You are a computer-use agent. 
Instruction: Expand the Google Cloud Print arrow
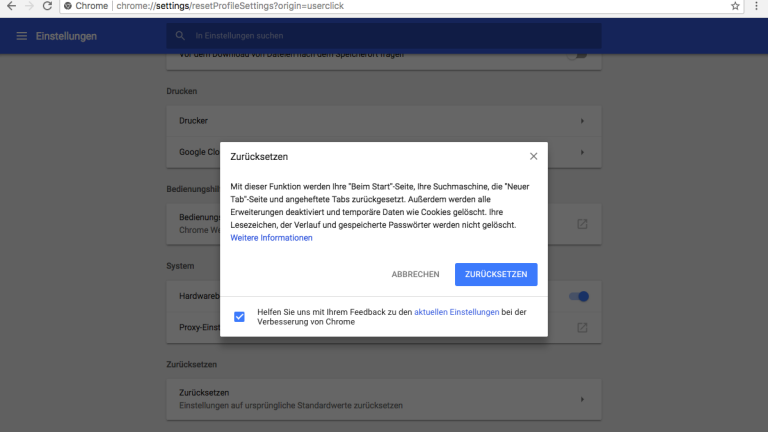tap(582, 152)
